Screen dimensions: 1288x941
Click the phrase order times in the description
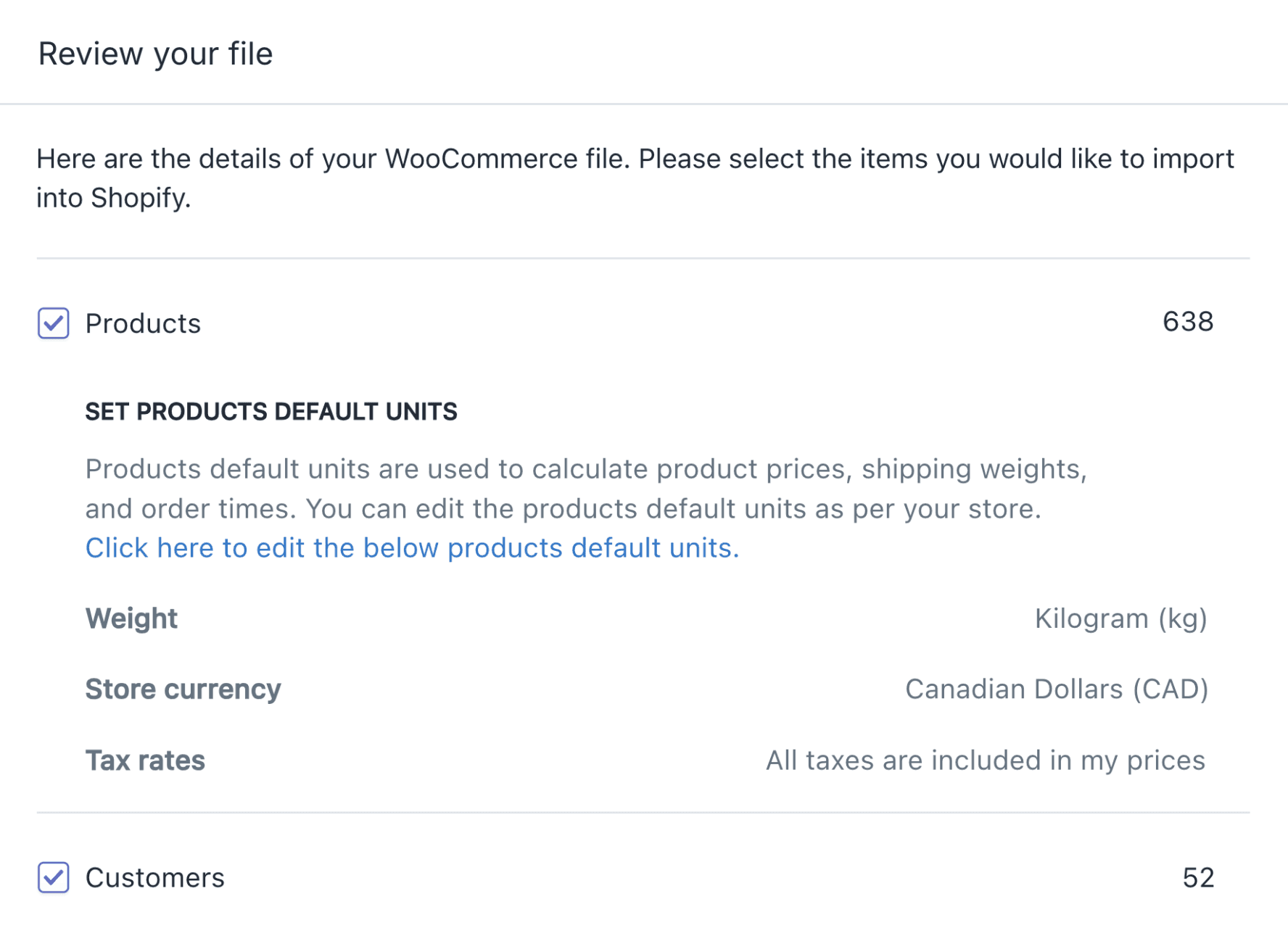pyautogui.click(x=218, y=509)
